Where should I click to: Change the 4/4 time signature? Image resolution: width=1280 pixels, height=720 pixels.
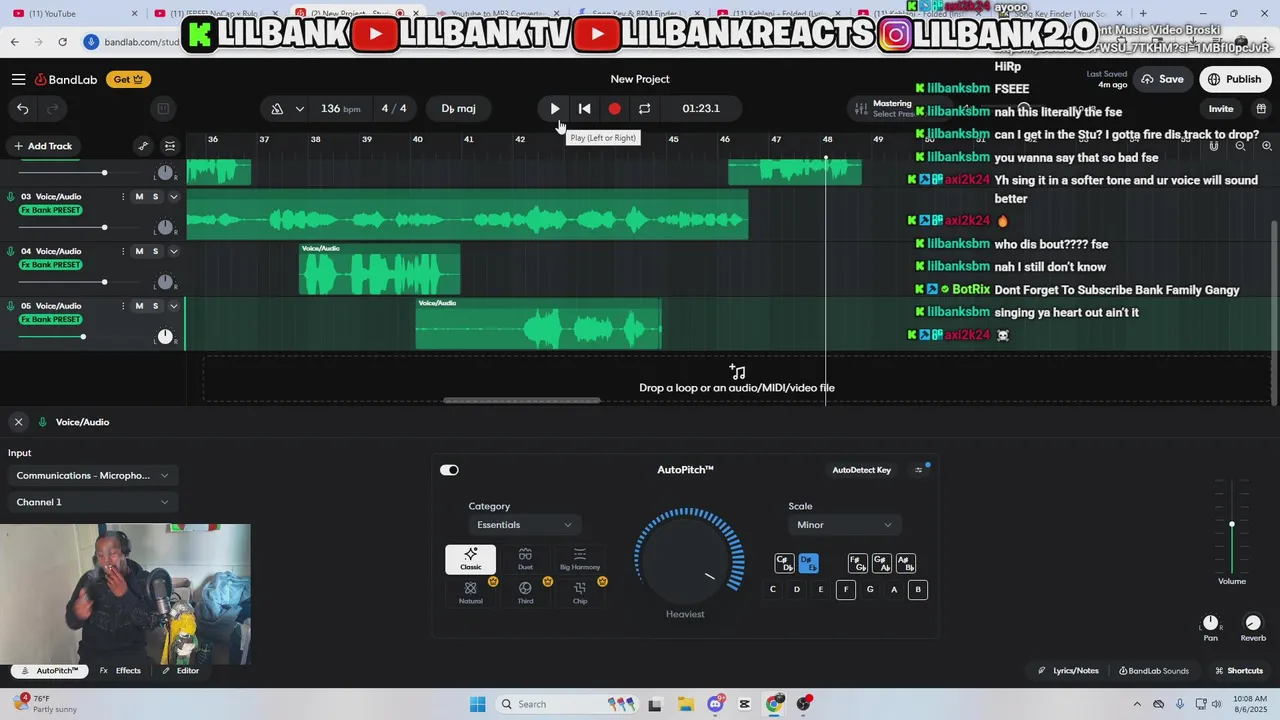[x=394, y=108]
